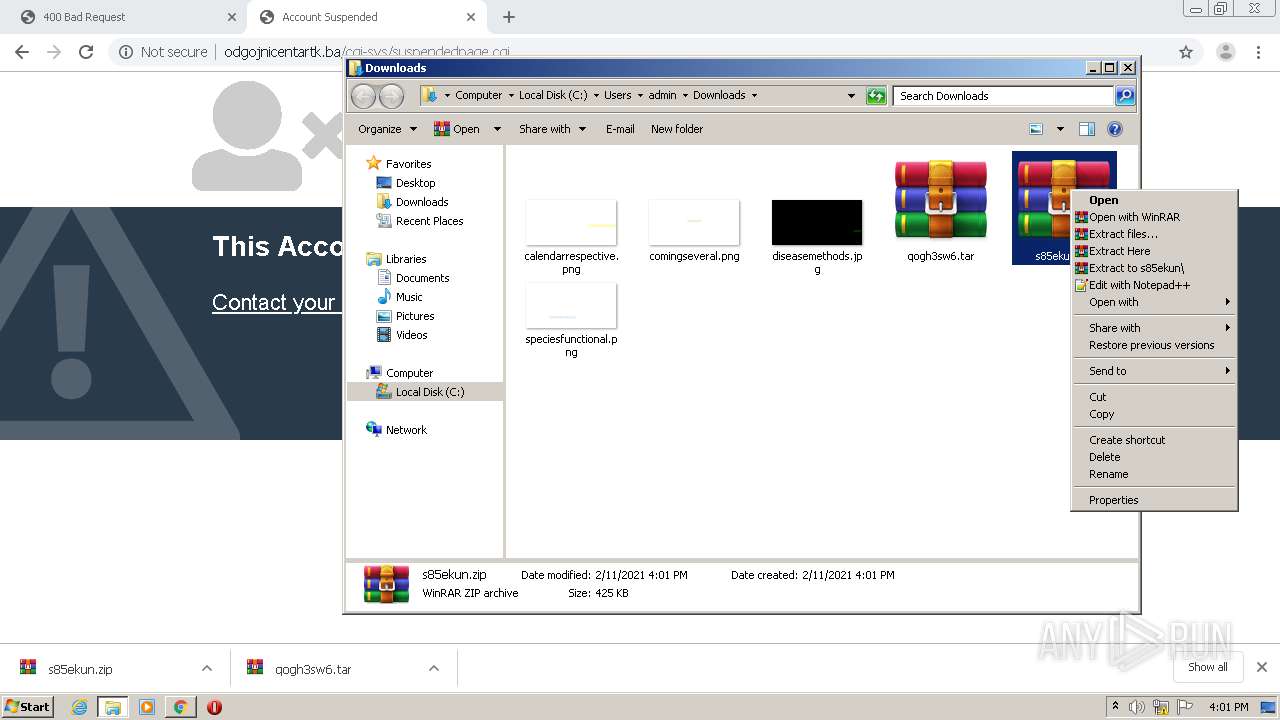Open Internet Explorer from taskbar
The width and height of the screenshot is (1280, 720).
click(79, 707)
